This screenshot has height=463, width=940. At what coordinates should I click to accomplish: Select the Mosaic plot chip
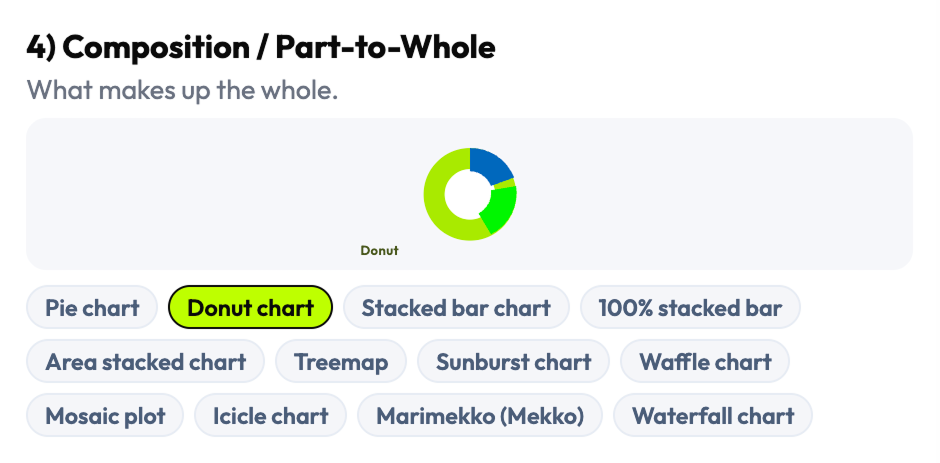pos(105,415)
